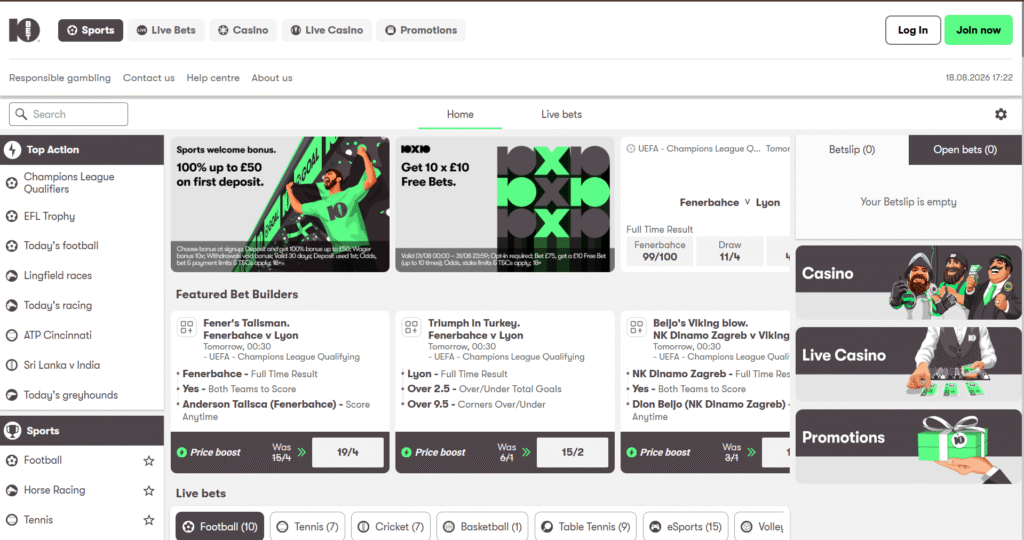Focus the Search input field

click(69, 114)
